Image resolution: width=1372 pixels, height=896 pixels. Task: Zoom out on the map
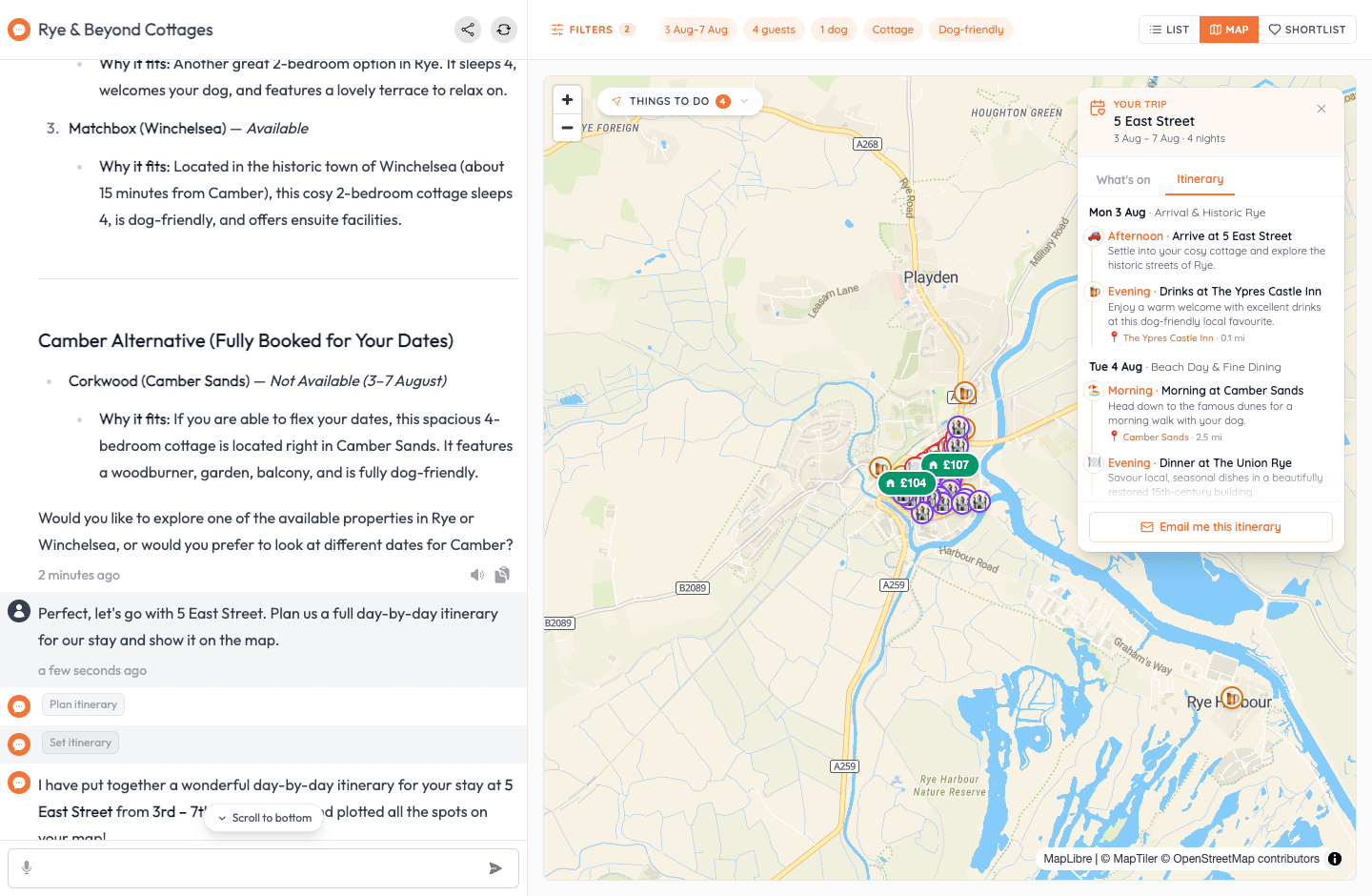(568, 128)
